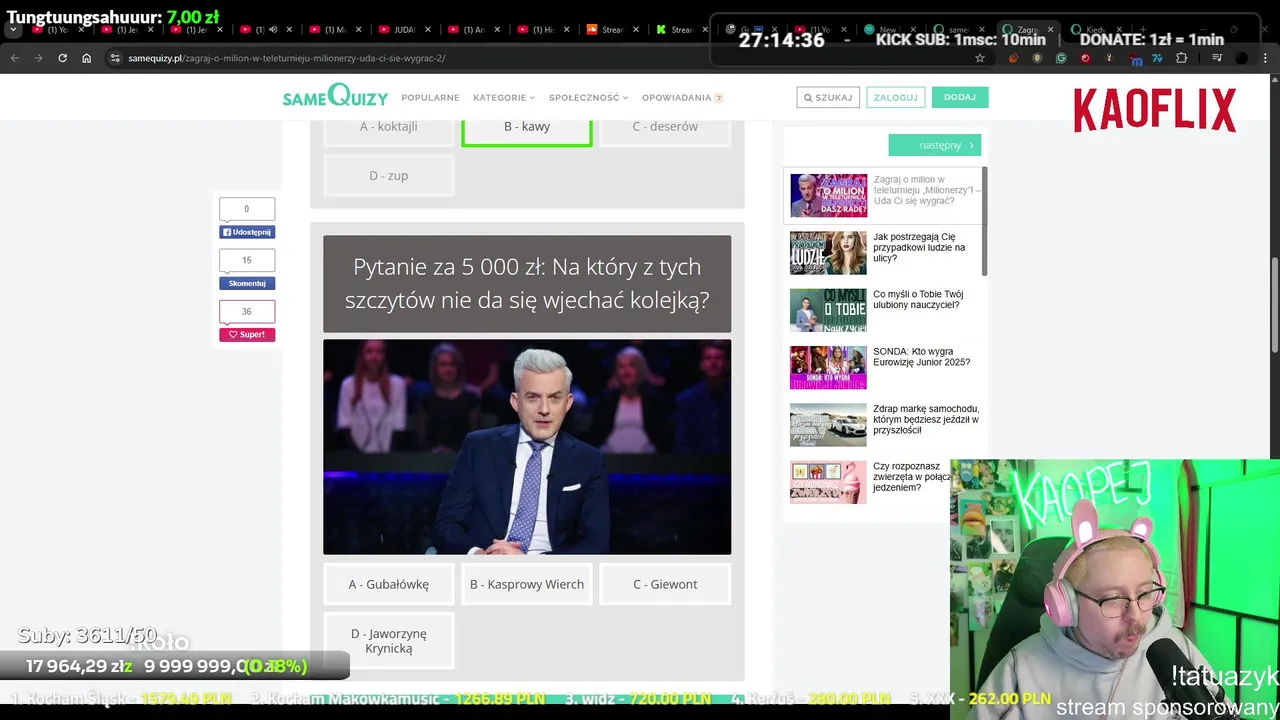Reload the samequizy page
The image size is (1280, 720).
click(x=62, y=58)
